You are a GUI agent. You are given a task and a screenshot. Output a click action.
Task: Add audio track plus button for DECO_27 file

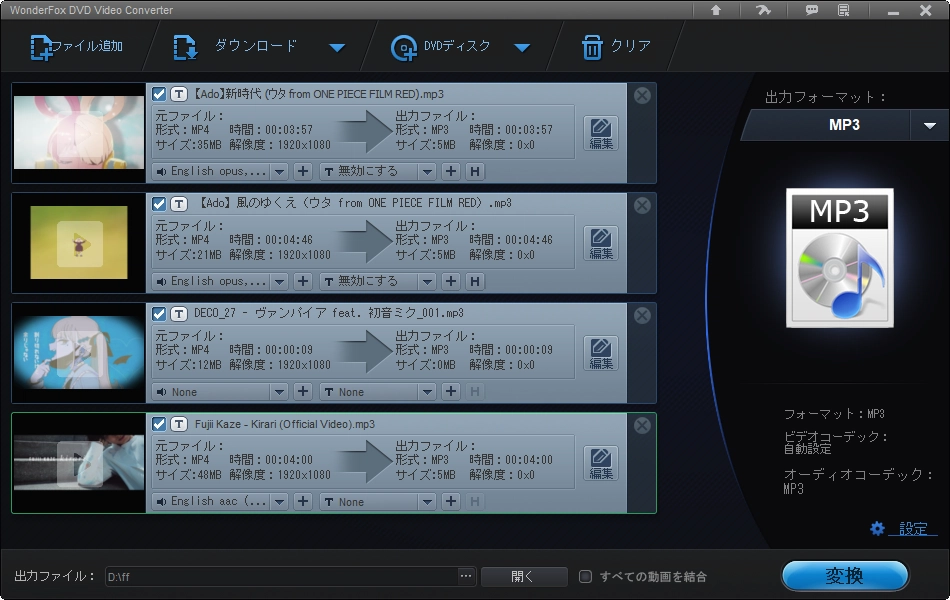(x=303, y=392)
